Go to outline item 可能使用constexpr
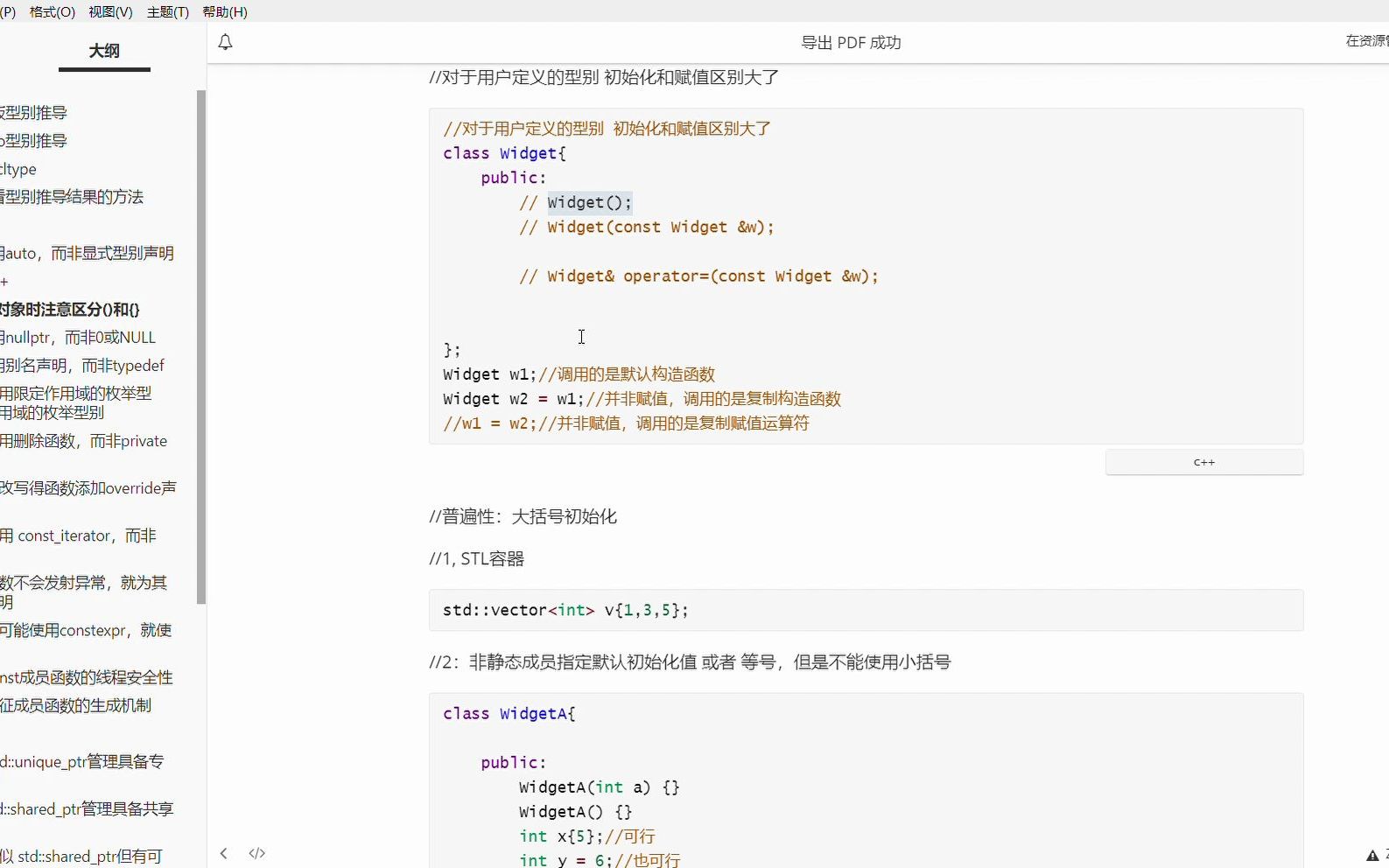This screenshot has width=1389, height=868. coord(86,630)
